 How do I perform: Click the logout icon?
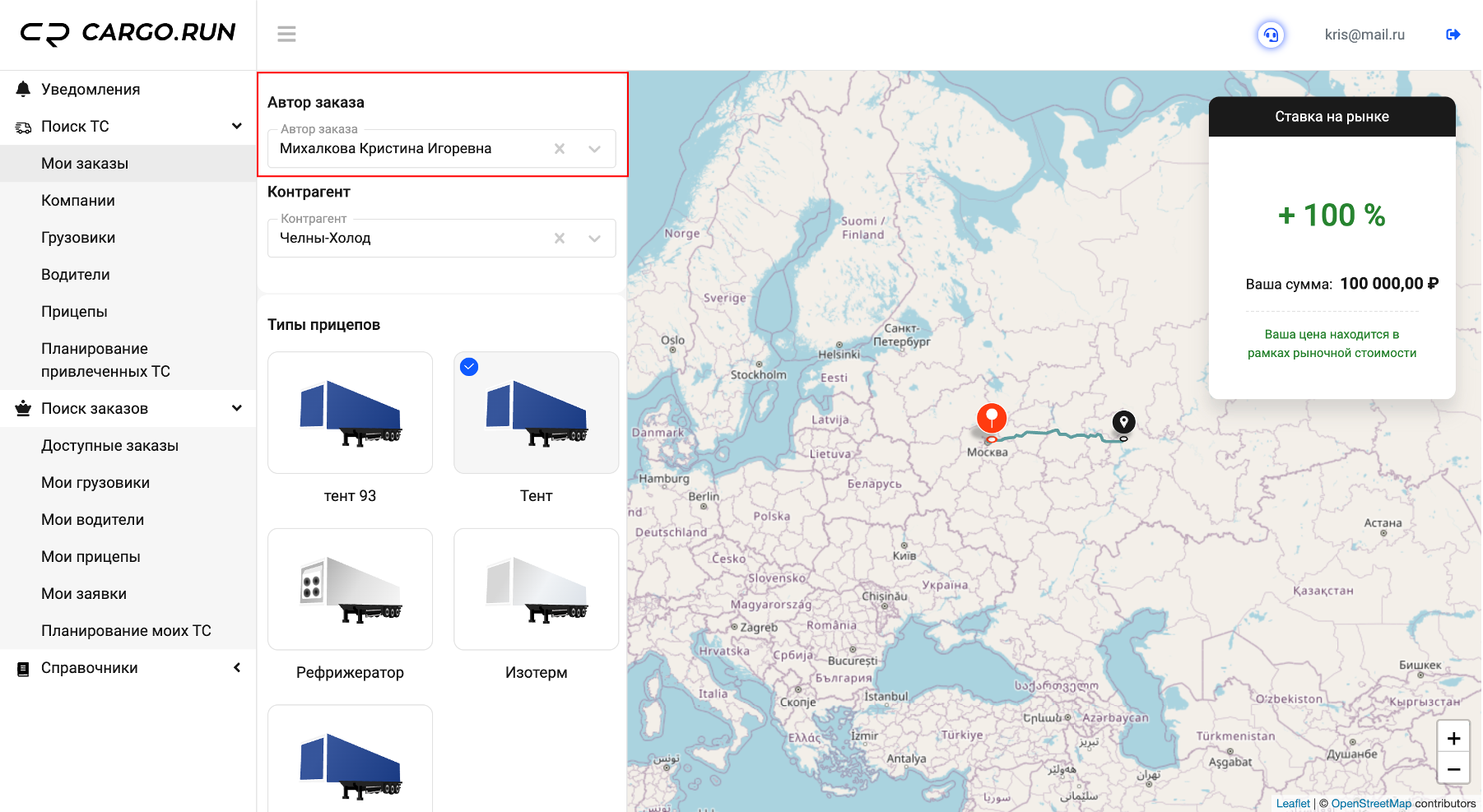pos(1453,35)
